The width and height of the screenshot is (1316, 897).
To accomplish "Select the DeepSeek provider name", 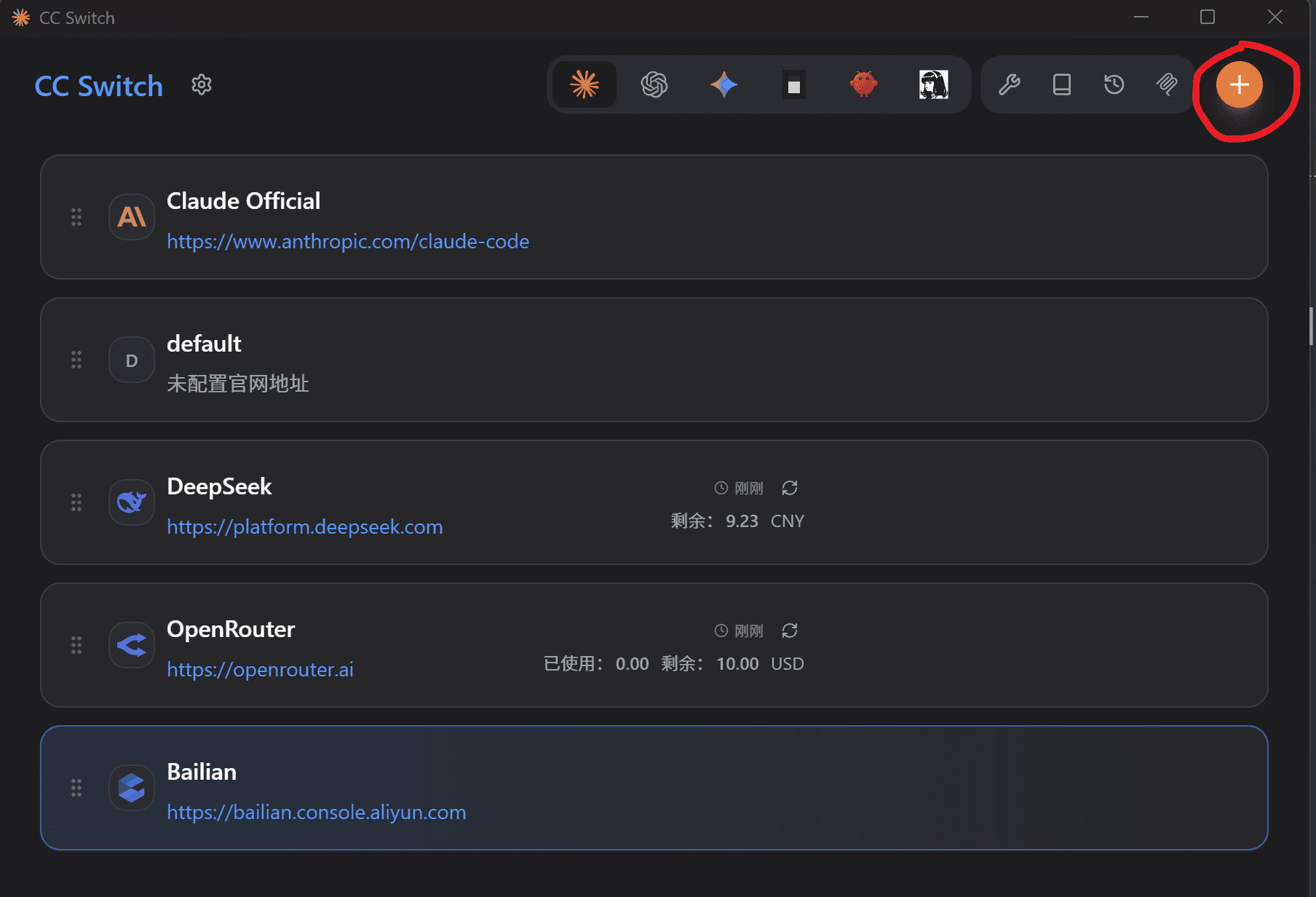I will [219, 486].
